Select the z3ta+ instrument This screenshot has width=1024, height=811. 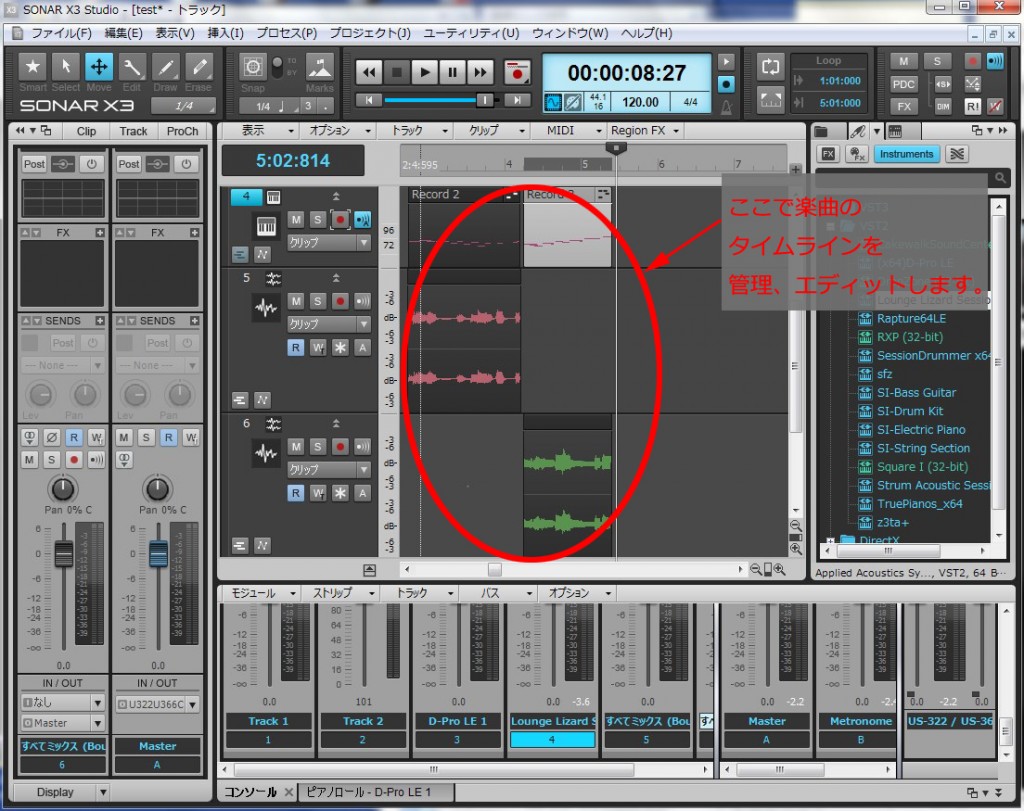(x=892, y=522)
